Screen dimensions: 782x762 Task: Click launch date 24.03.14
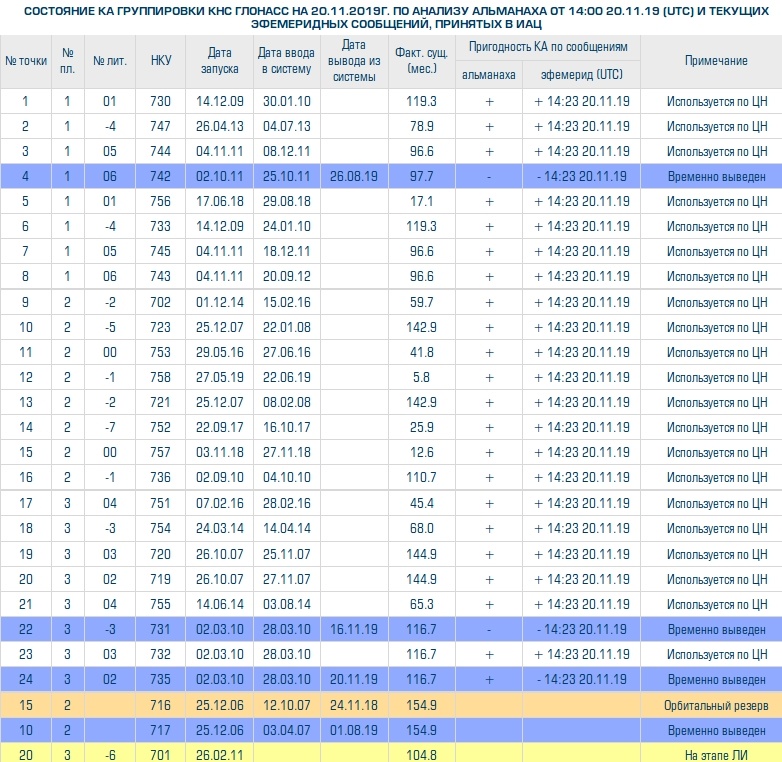click(x=219, y=528)
